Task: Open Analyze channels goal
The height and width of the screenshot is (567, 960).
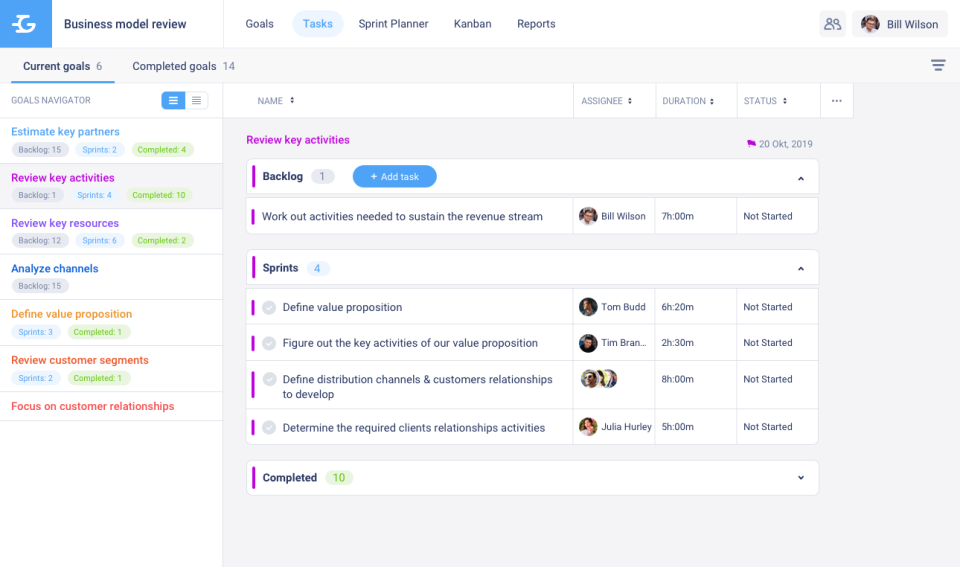Action: click(x=54, y=268)
